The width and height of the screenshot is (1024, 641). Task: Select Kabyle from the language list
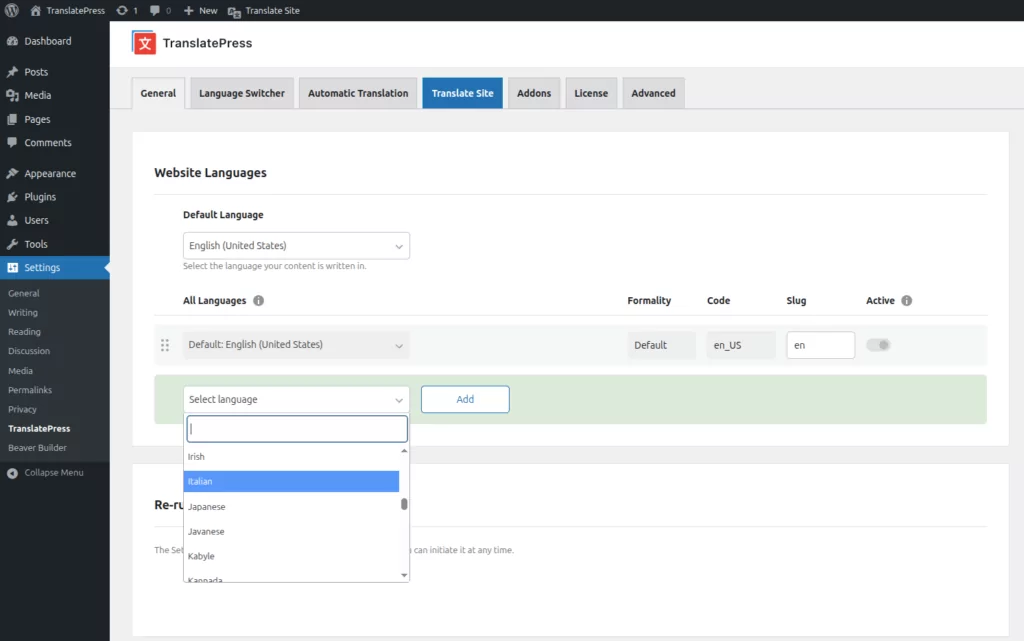click(291, 556)
